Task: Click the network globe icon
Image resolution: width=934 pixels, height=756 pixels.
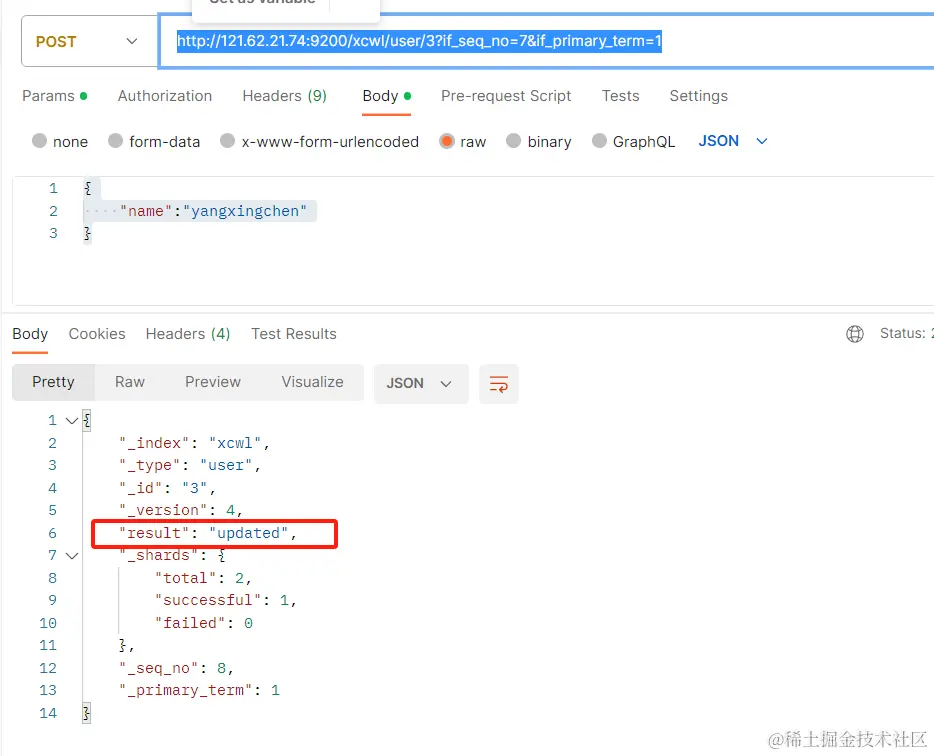Action: click(855, 334)
